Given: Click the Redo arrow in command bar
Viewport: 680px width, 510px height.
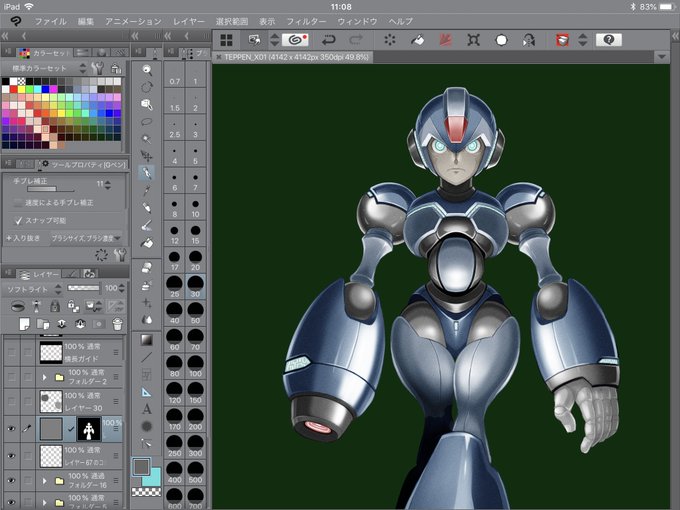Looking at the screenshot, I should (356, 40).
